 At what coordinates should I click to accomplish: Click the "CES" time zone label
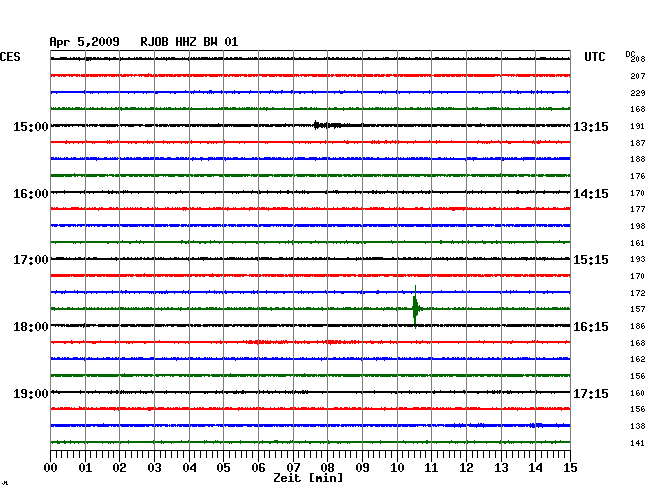click(x=10, y=57)
